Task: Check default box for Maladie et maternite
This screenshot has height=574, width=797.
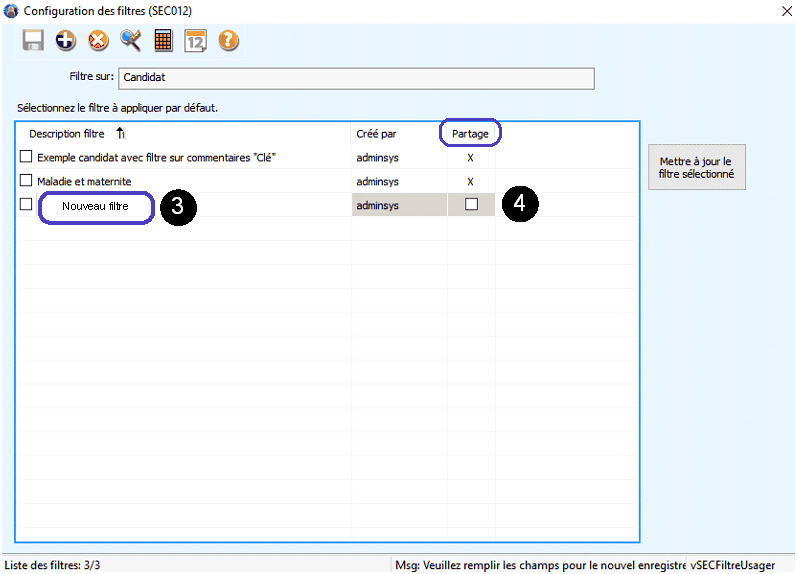Action: click(x=26, y=181)
